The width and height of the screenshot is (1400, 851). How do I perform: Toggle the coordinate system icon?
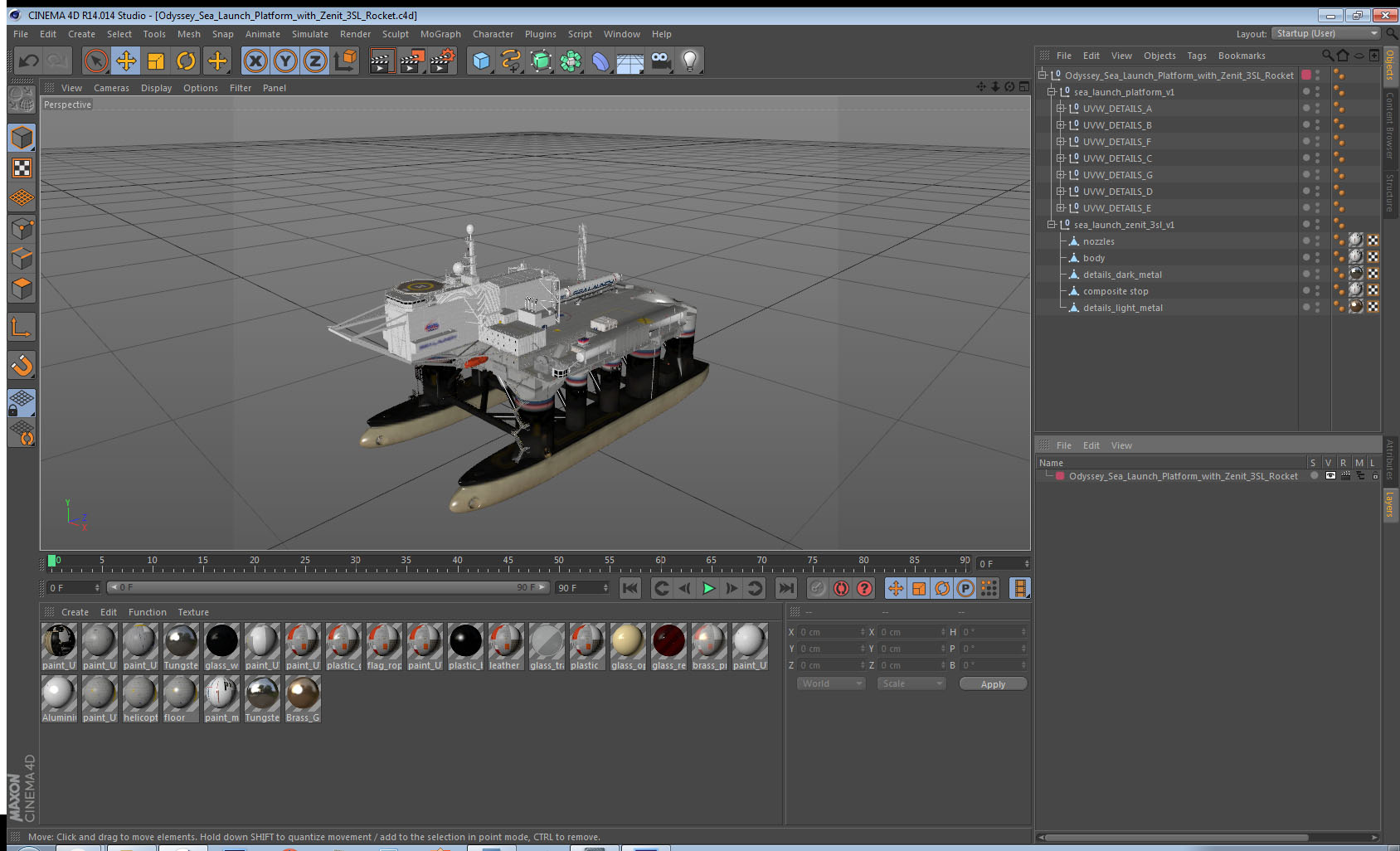coord(345,61)
